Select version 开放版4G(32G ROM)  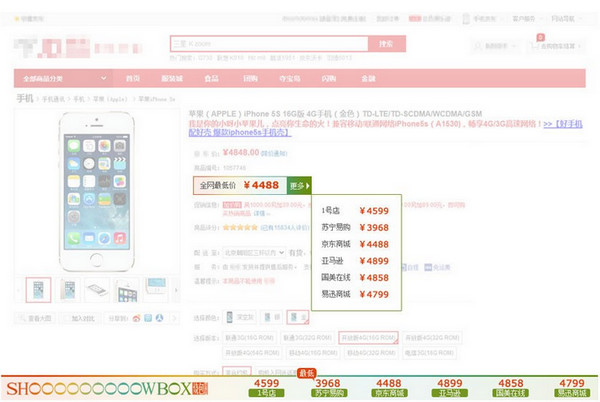432,338
